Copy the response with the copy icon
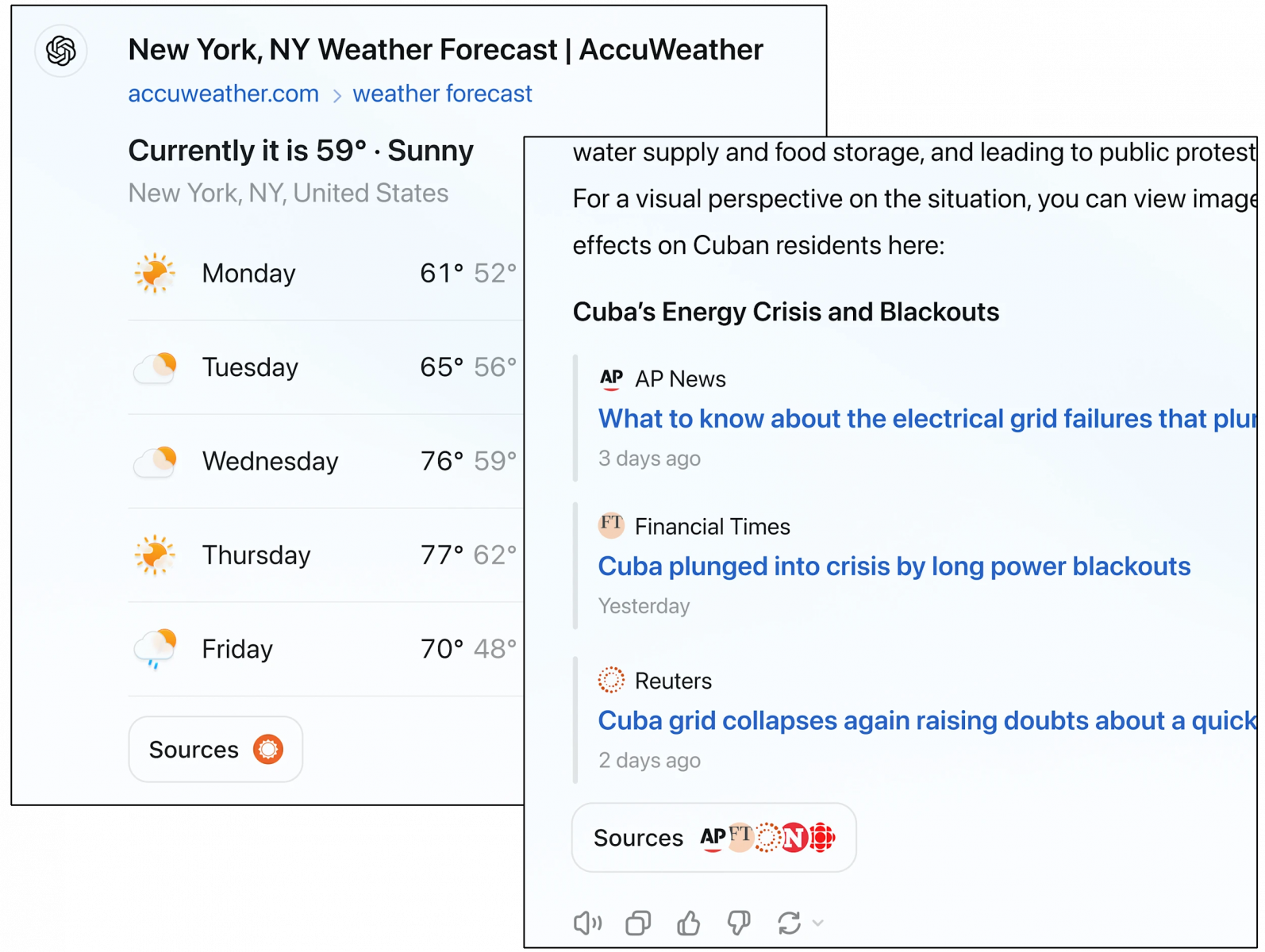The width and height of the screenshot is (1265, 952). [638, 923]
